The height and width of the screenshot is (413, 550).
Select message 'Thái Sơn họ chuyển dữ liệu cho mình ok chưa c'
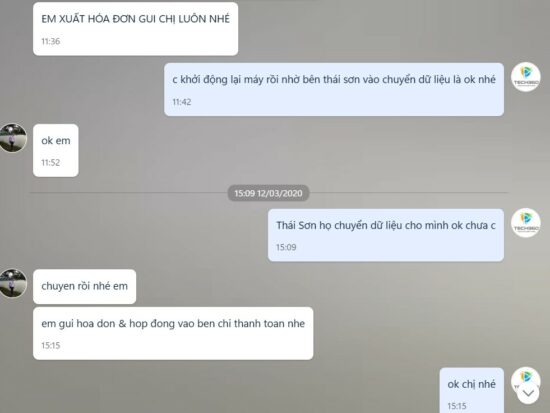click(x=386, y=235)
